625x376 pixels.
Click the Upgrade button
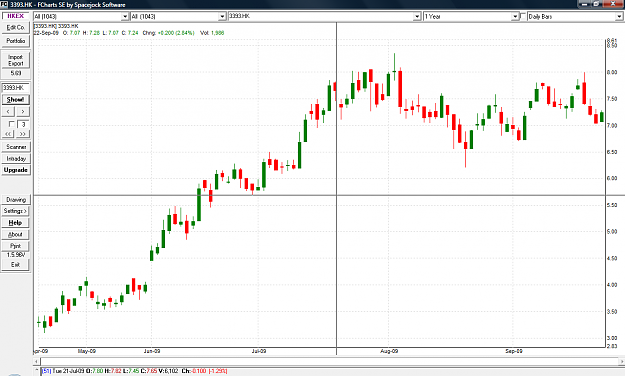pyautogui.click(x=16, y=170)
